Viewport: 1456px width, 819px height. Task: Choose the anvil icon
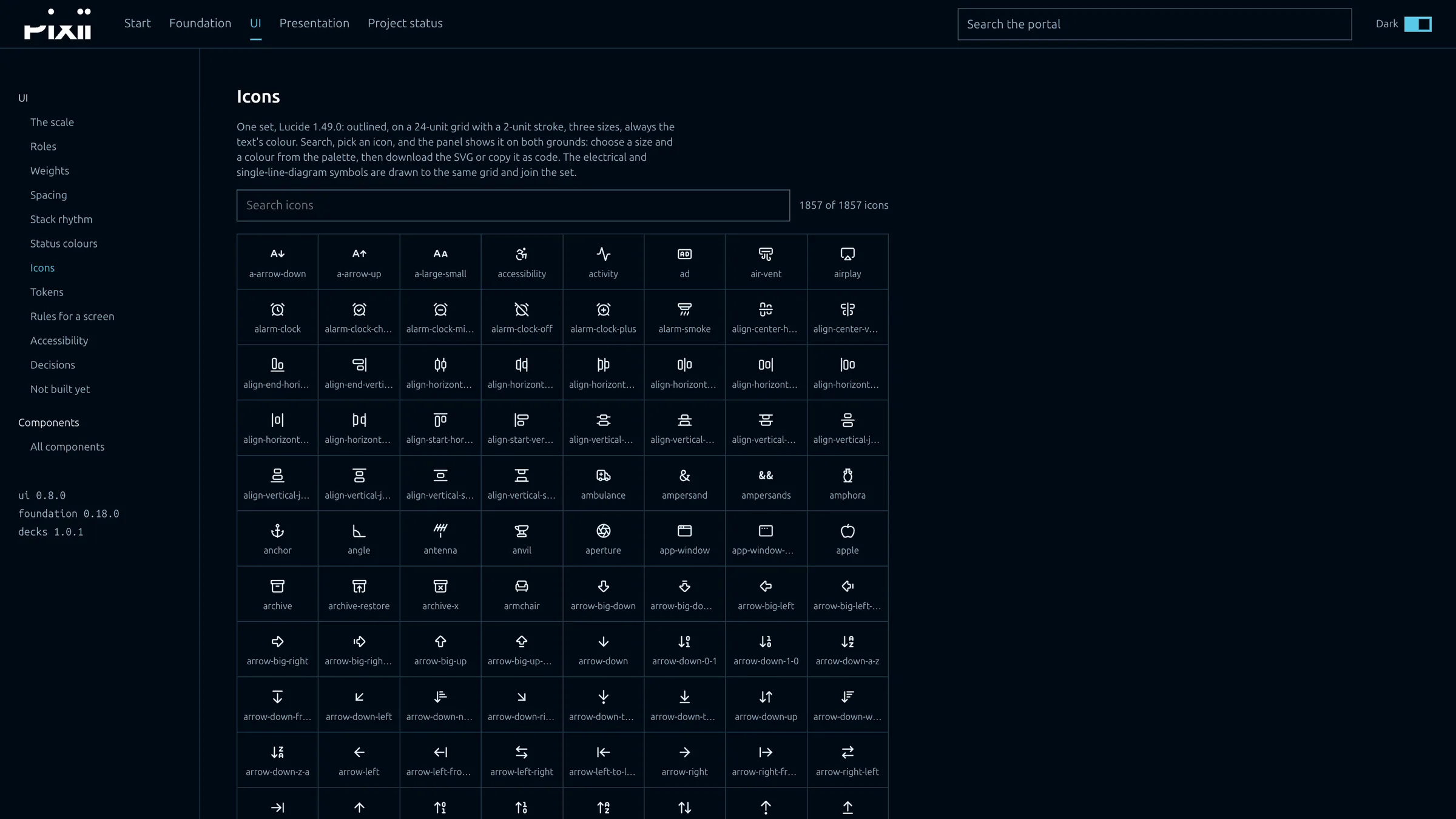[x=522, y=539]
